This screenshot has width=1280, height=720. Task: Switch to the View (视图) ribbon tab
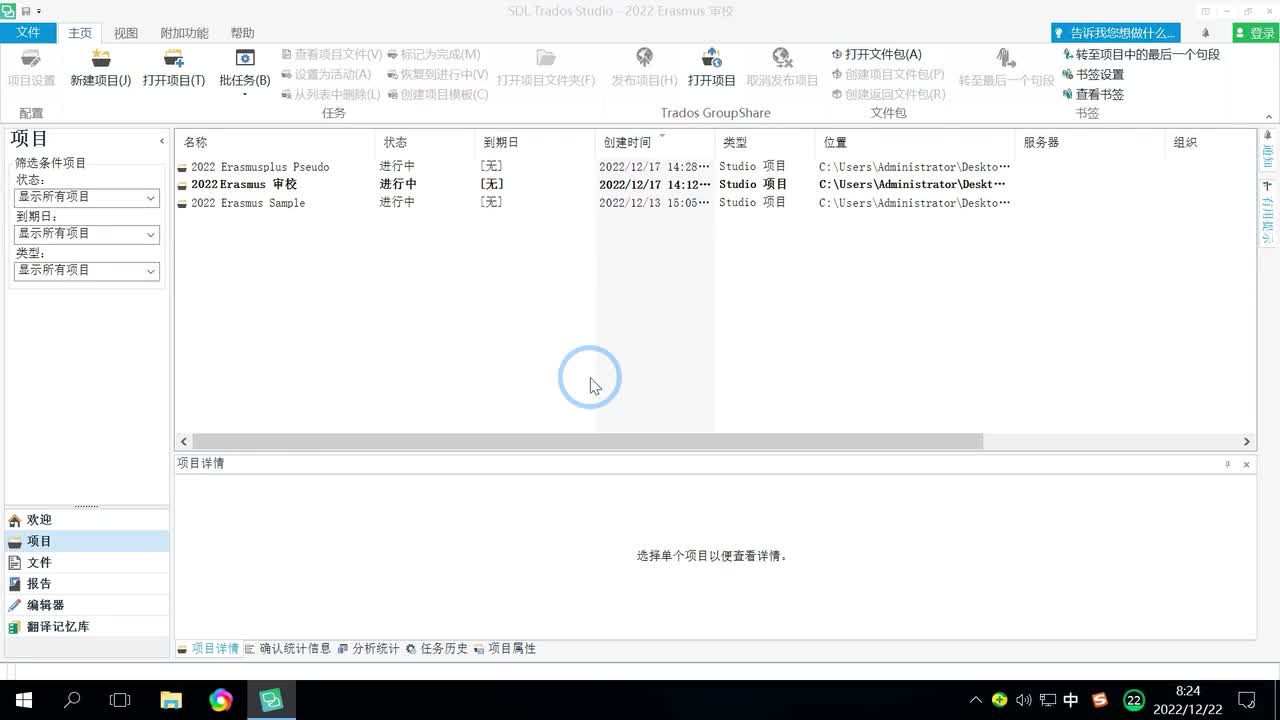pyautogui.click(x=126, y=33)
